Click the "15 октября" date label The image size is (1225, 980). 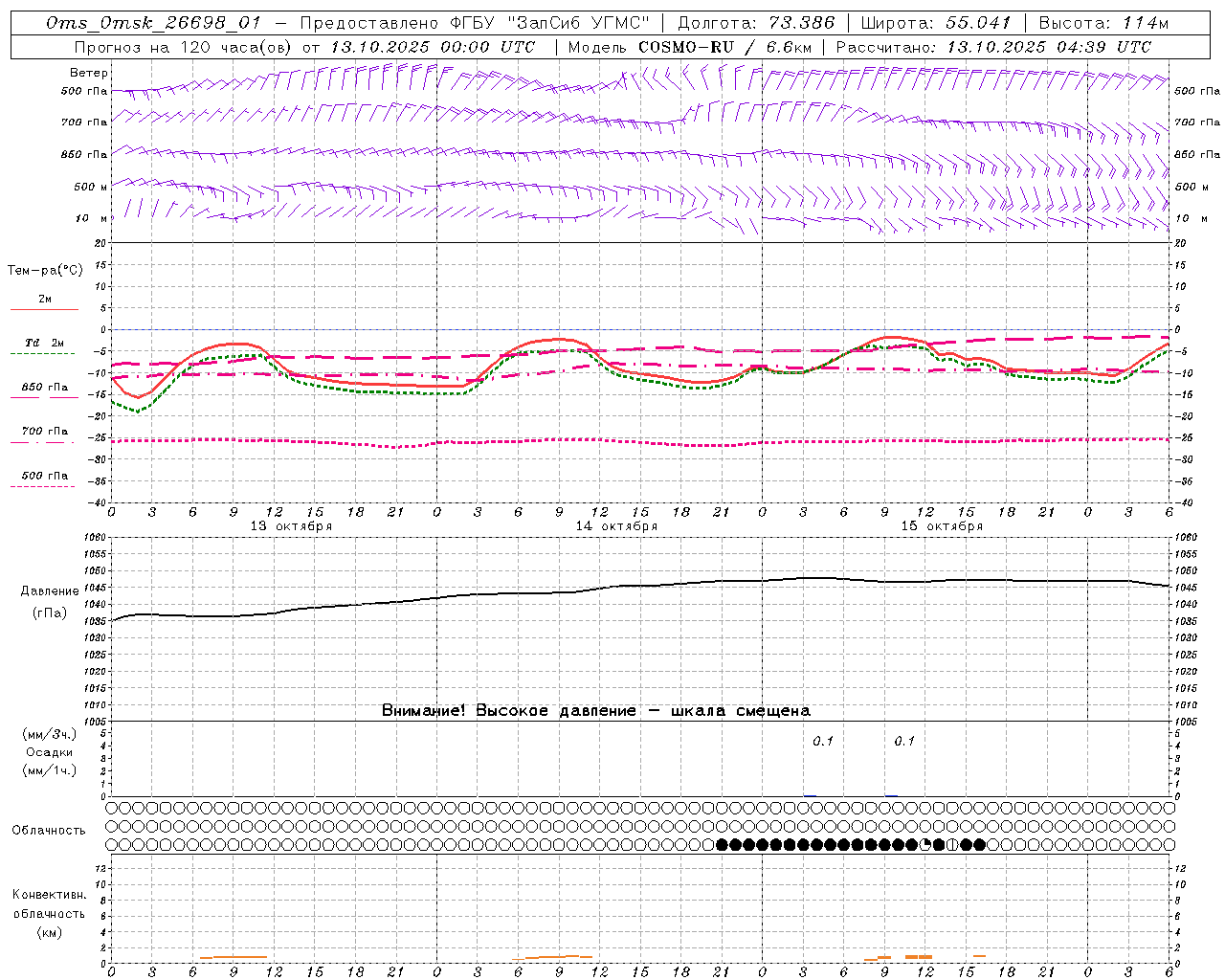tap(942, 526)
